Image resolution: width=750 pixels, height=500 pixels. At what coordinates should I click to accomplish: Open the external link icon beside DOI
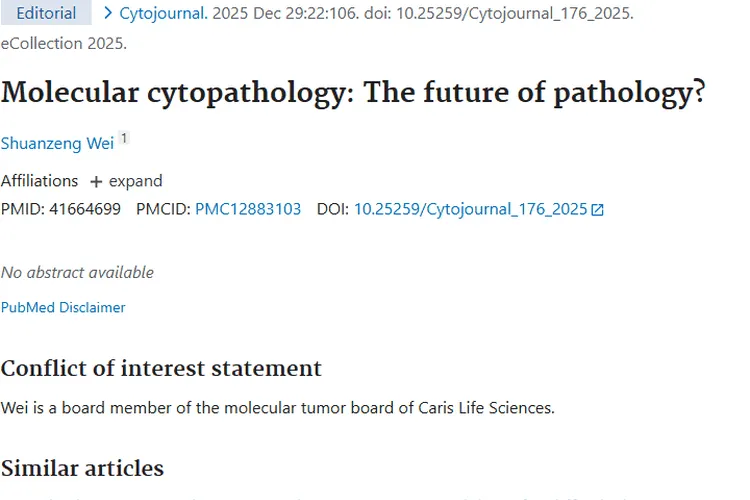(x=598, y=210)
